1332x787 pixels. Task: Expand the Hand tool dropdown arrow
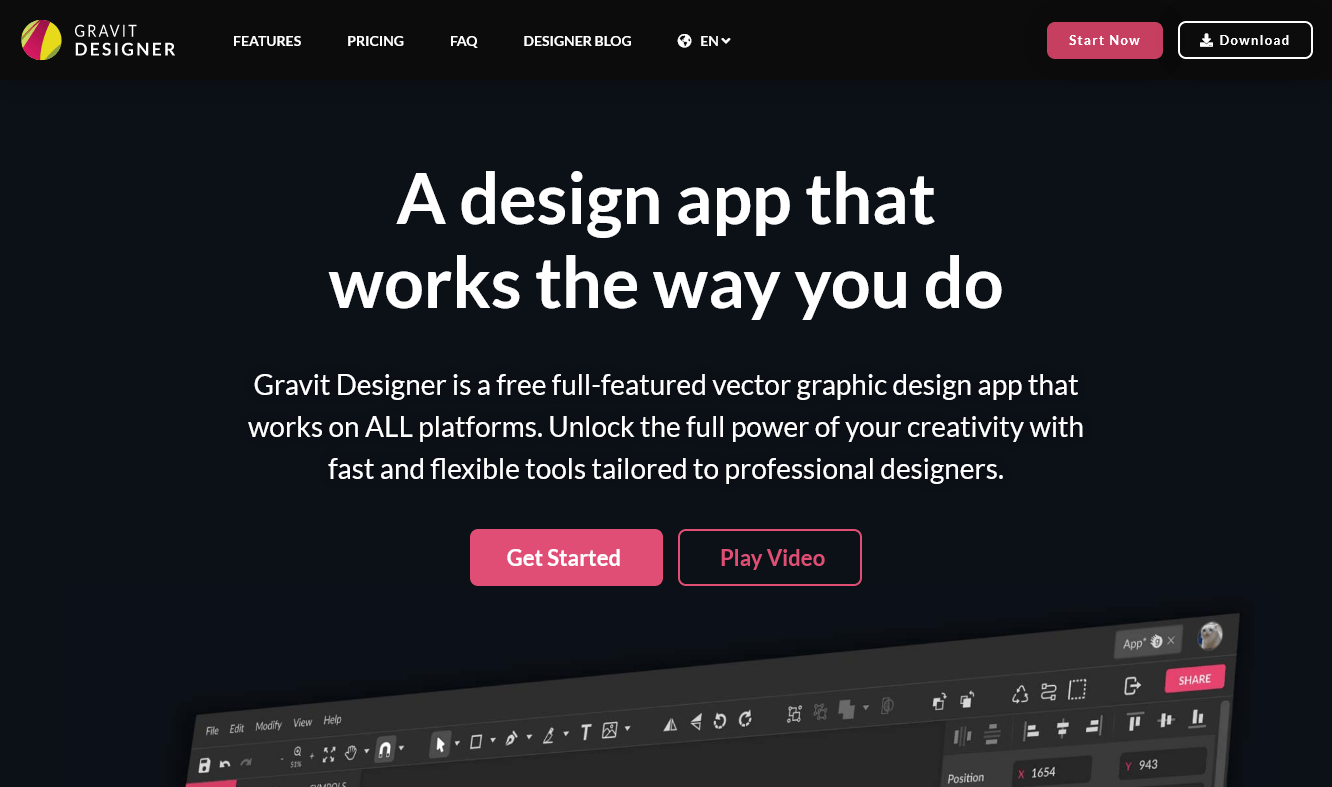366,751
